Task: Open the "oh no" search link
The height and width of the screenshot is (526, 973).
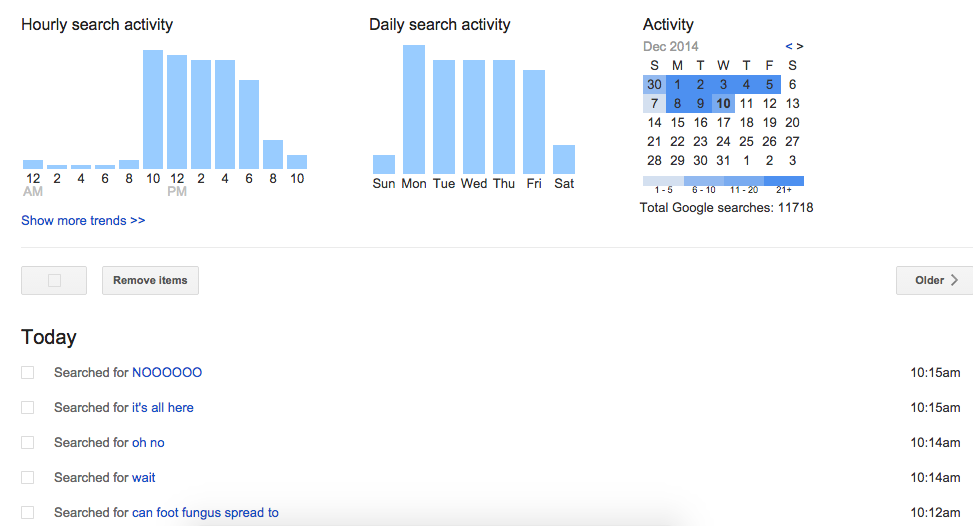Action: click(148, 442)
